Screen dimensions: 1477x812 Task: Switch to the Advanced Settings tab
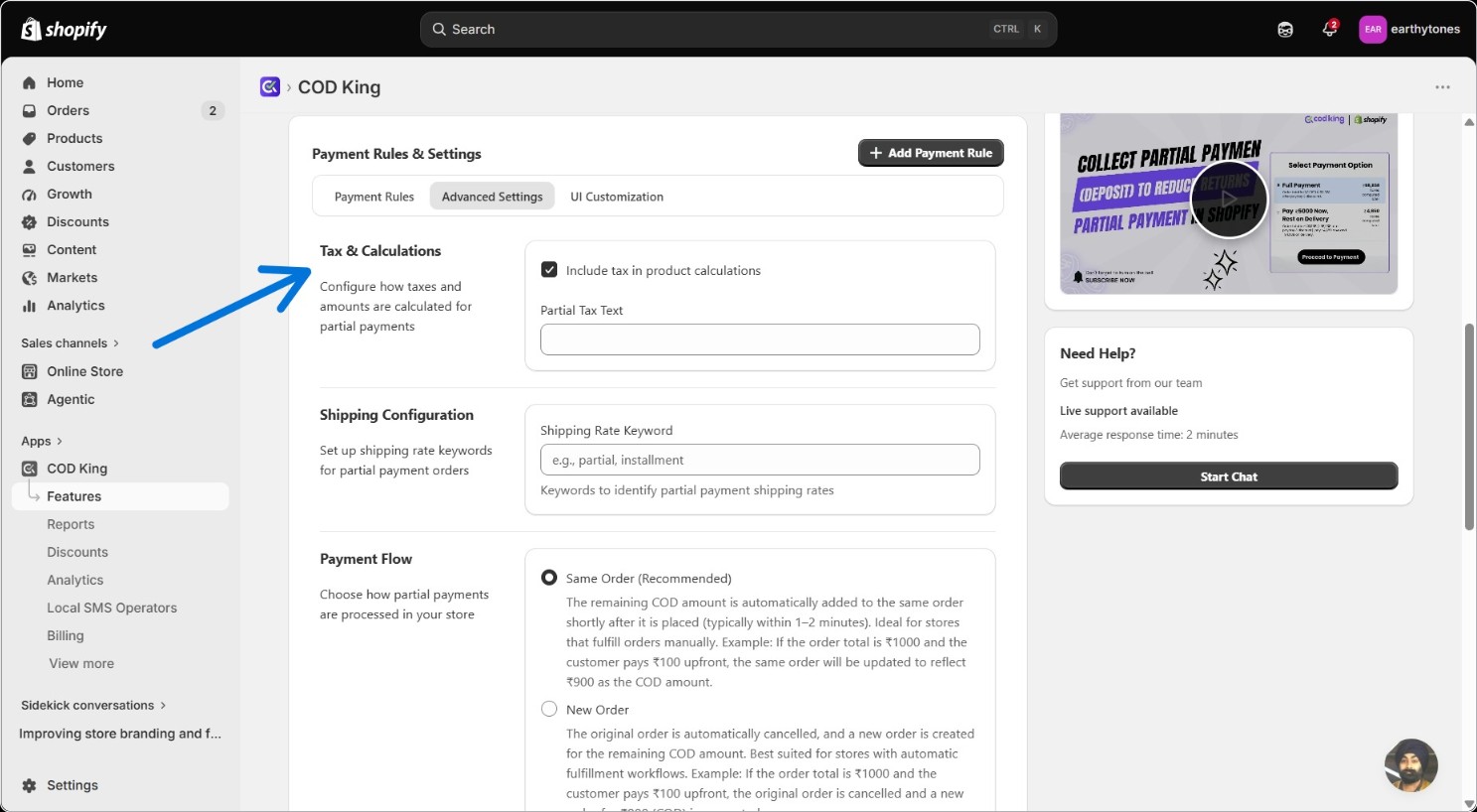[x=493, y=197]
